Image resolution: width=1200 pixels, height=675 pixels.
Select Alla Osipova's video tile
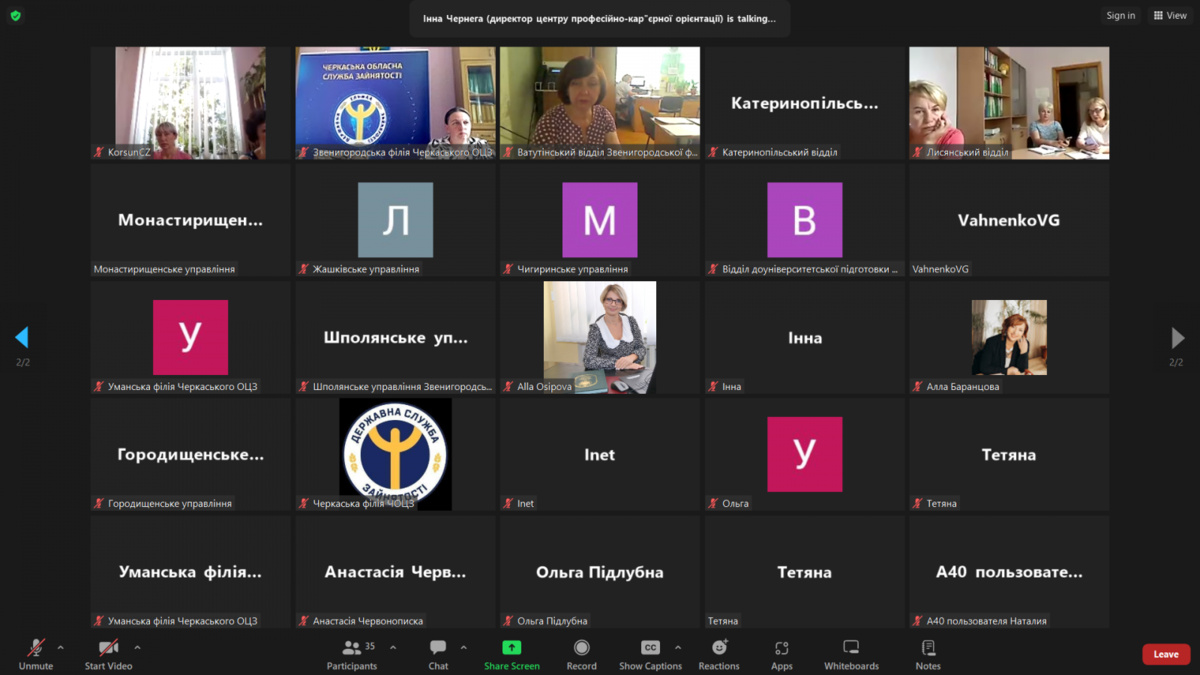[x=600, y=337]
